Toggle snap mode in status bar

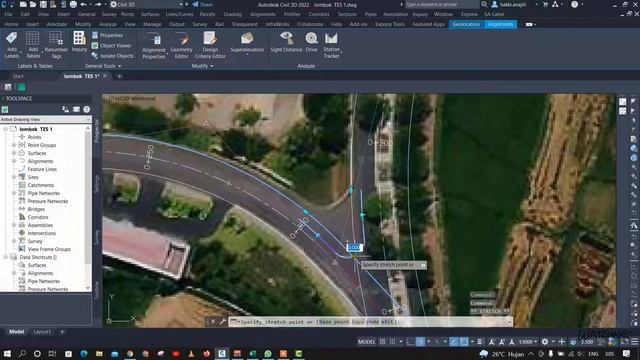392,342
